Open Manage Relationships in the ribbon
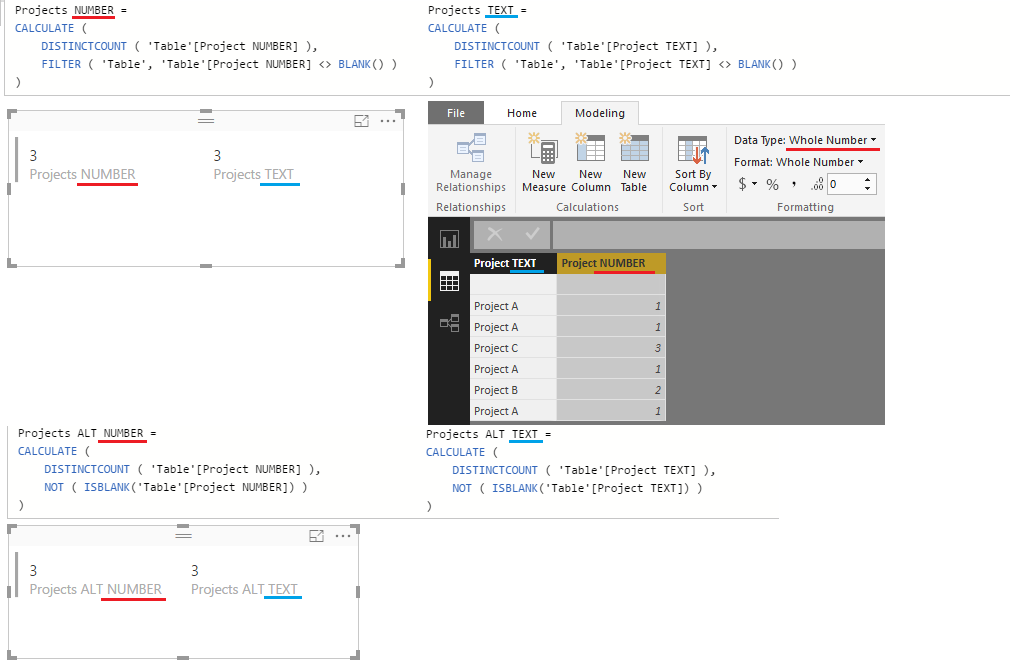 [x=471, y=163]
